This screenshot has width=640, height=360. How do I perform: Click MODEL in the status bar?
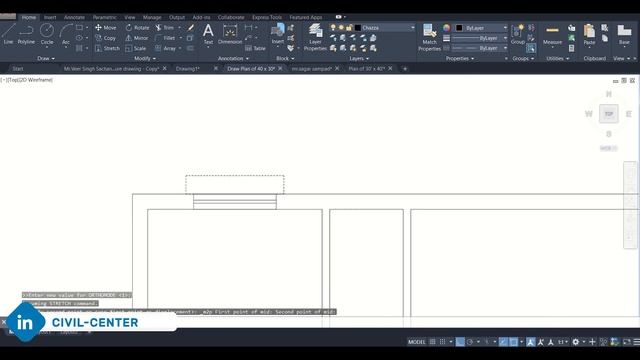[x=416, y=342]
